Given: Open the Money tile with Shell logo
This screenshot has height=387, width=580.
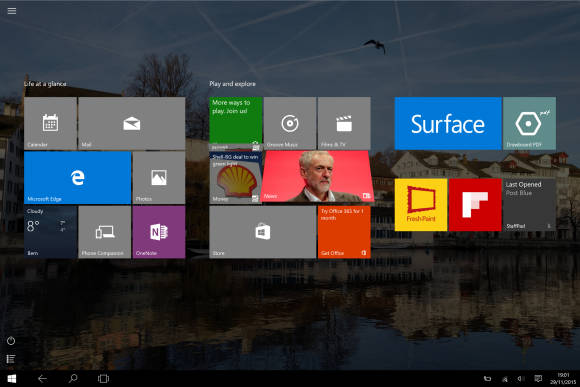Looking at the screenshot, I should (236, 178).
